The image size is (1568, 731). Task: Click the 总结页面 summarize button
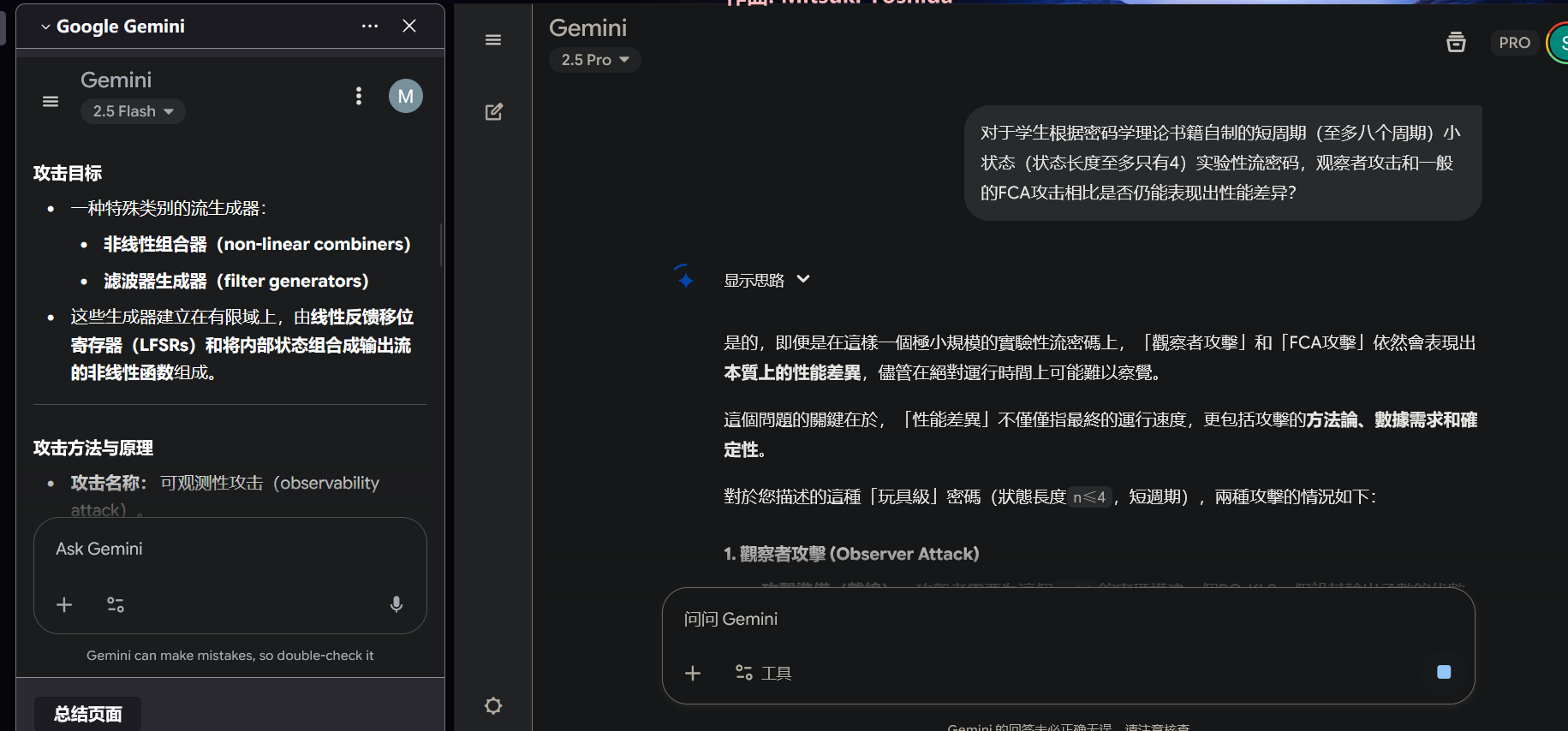(x=87, y=714)
